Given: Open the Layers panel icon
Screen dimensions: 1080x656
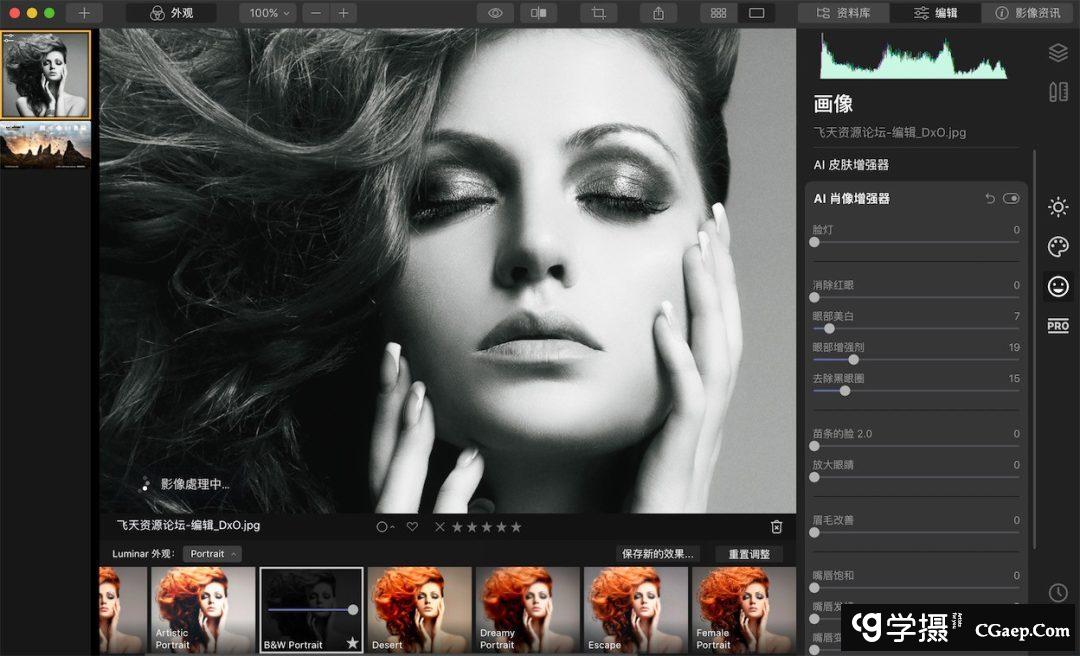Looking at the screenshot, I should point(1058,53).
